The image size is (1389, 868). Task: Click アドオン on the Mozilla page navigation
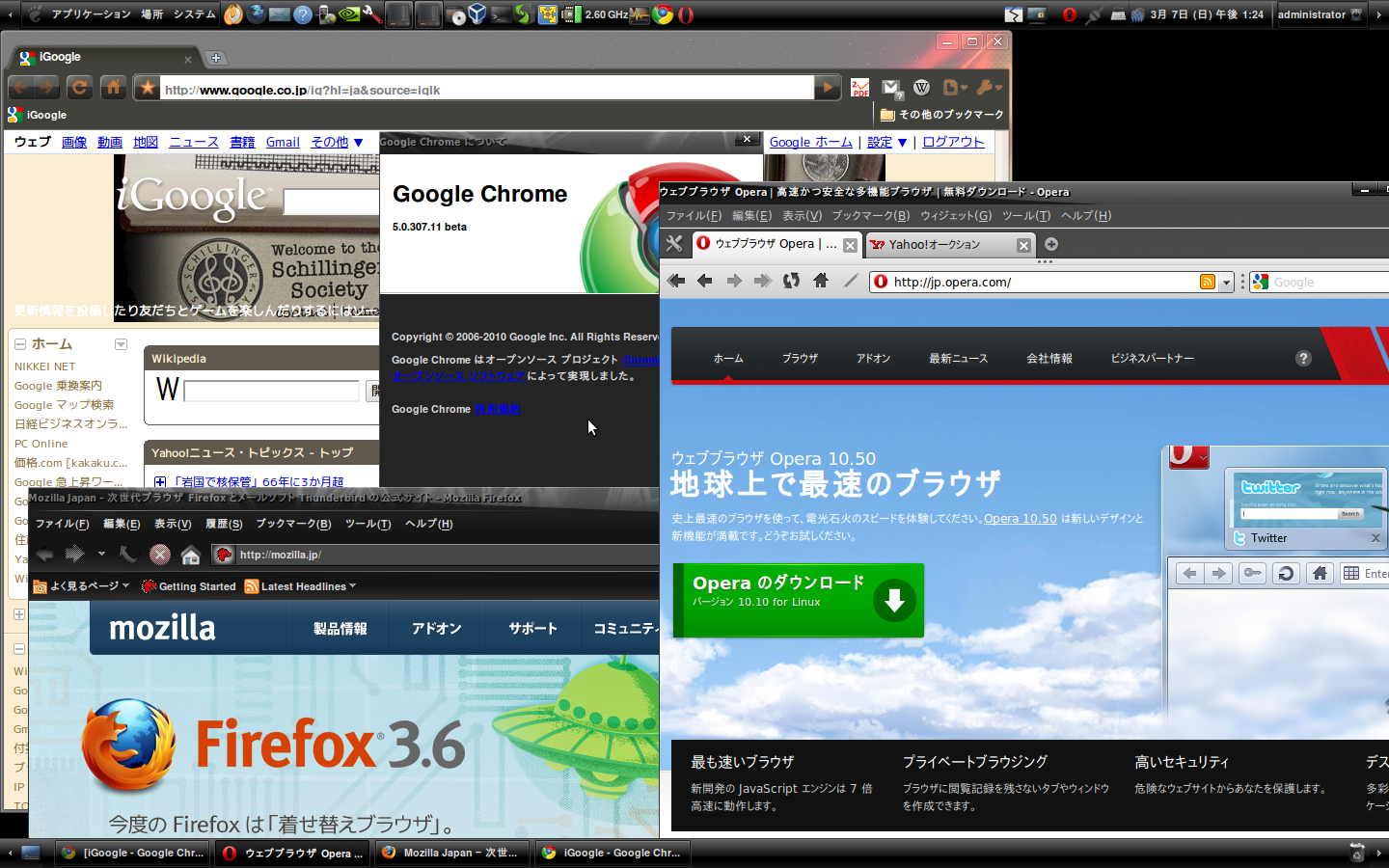click(436, 629)
